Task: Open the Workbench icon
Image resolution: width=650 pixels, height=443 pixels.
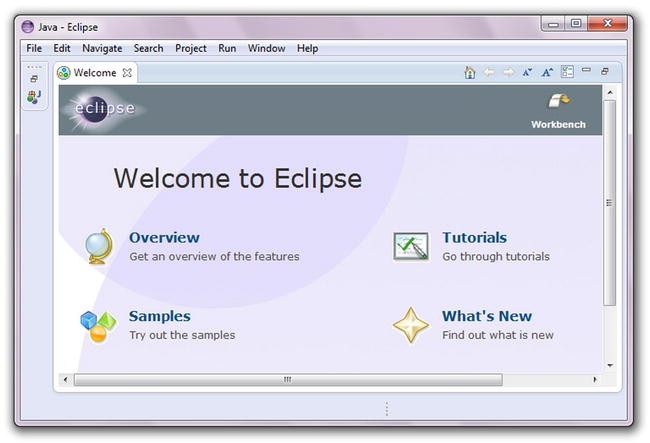Action: pos(559,101)
